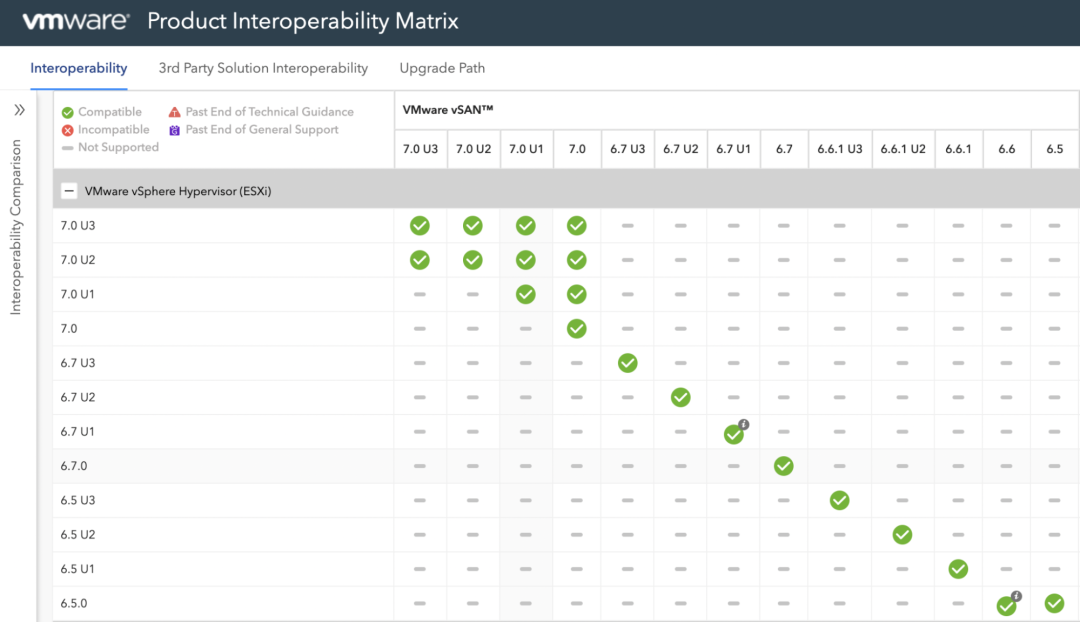Click the Past End of Technical Guidance triangle icon
Screen dimensions: 1080x622
[x=174, y=112]
